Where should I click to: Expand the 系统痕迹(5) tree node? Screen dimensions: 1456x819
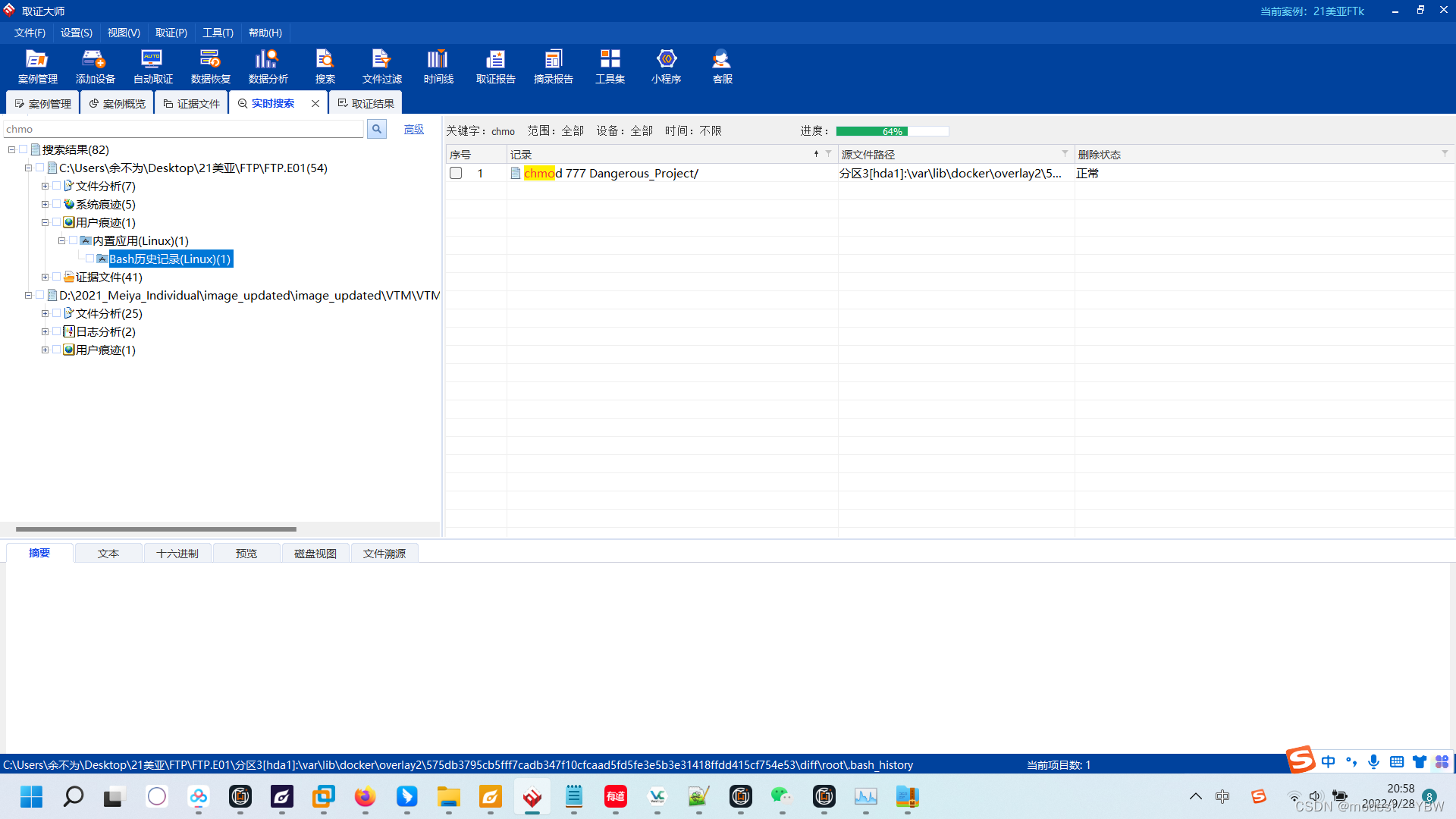click(45, 204)
